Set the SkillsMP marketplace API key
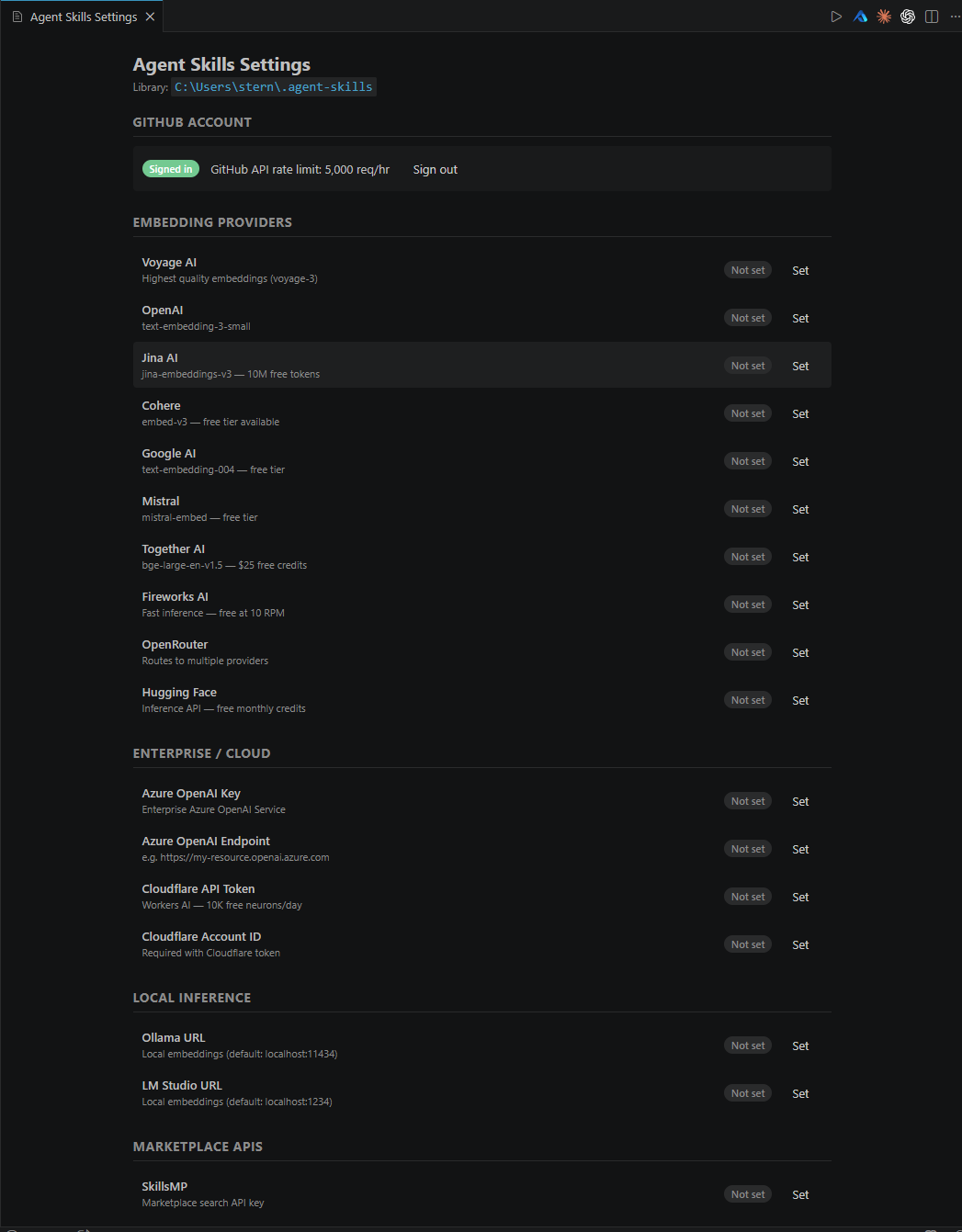 coord(799,1193)
